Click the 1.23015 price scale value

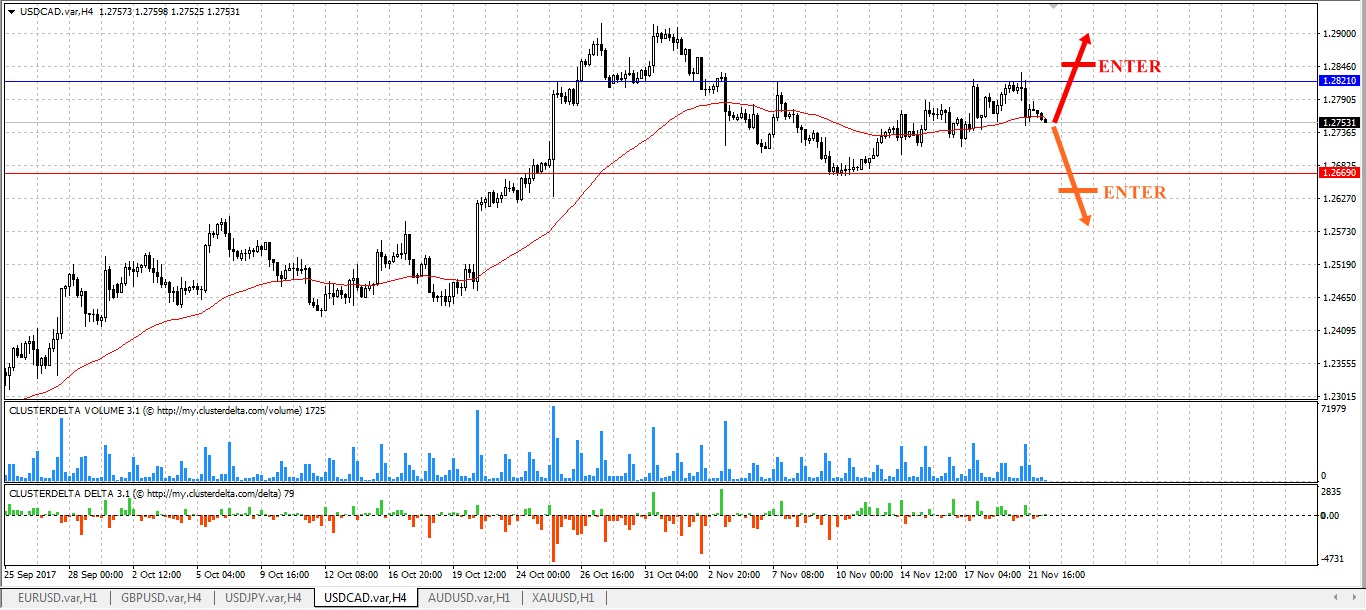(x=1338, y=396)
